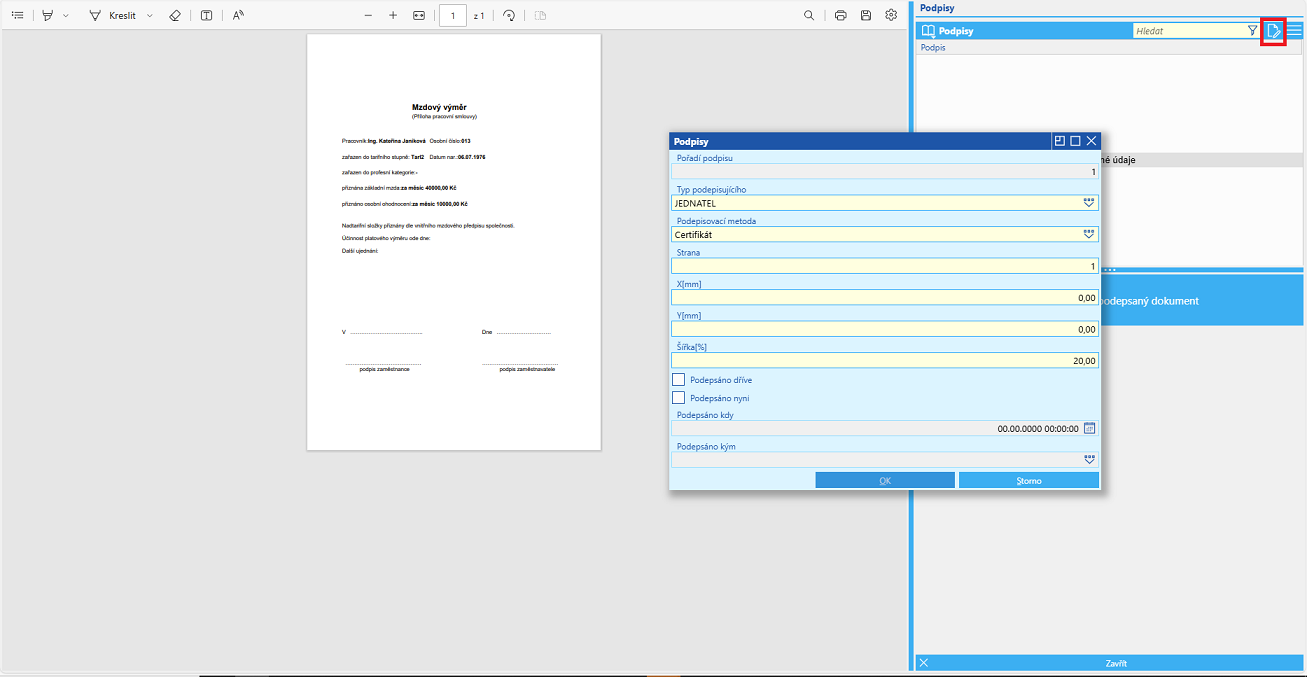The height and width of the screenshot is (677, 1307).
Task: Print the document via printer icon
Action: (841, 16)
